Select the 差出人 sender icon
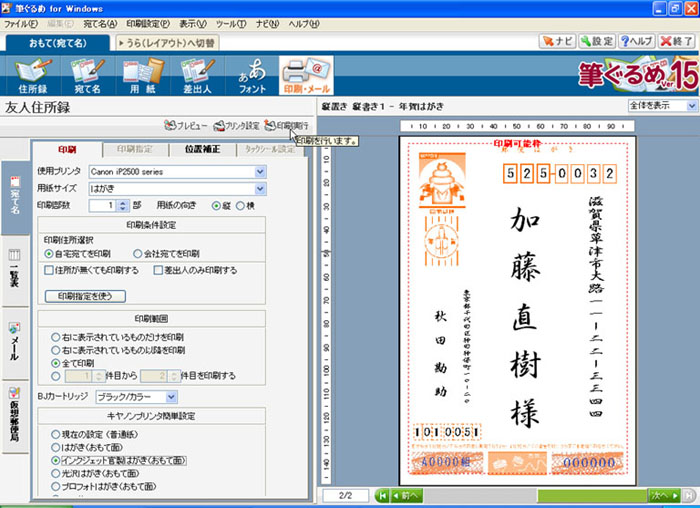The width and height of the screenshot is (700, 508). point(199,76)
